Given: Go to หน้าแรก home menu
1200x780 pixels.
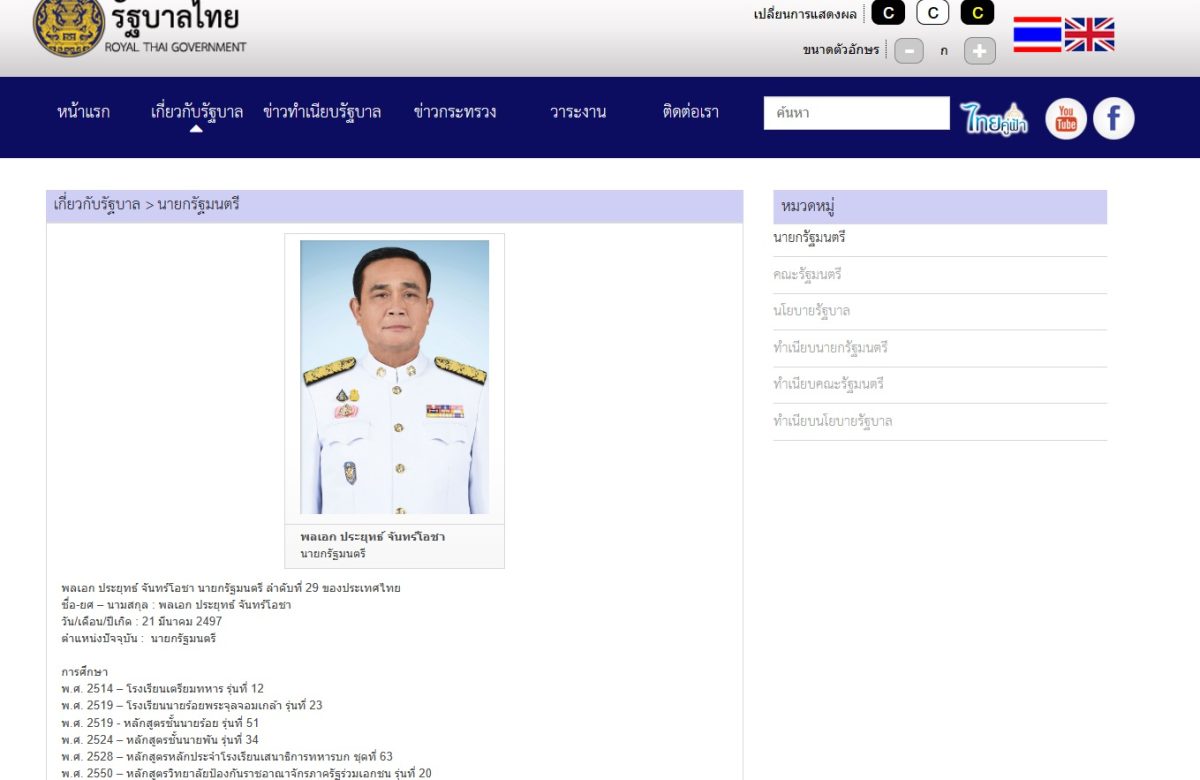Looking at the screenshot, I should 84,112.
